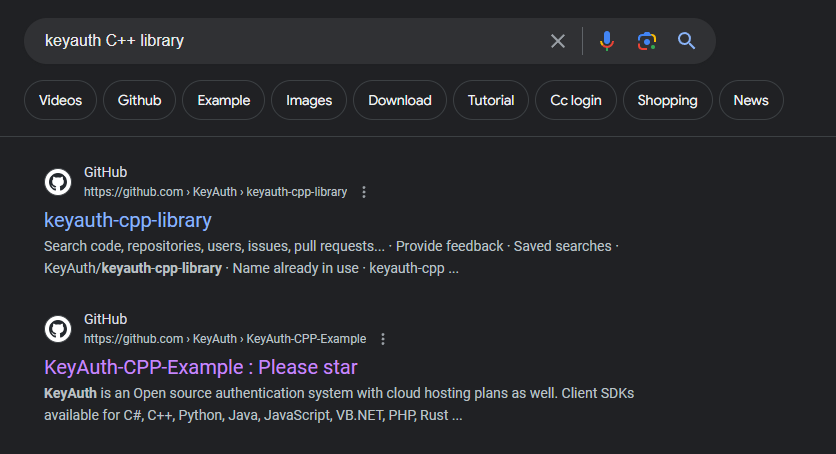This screenshot has width=836, height=454.
Task: Open Google Lens image search icon
Action: pyautogui.click(x=647, y=41)
